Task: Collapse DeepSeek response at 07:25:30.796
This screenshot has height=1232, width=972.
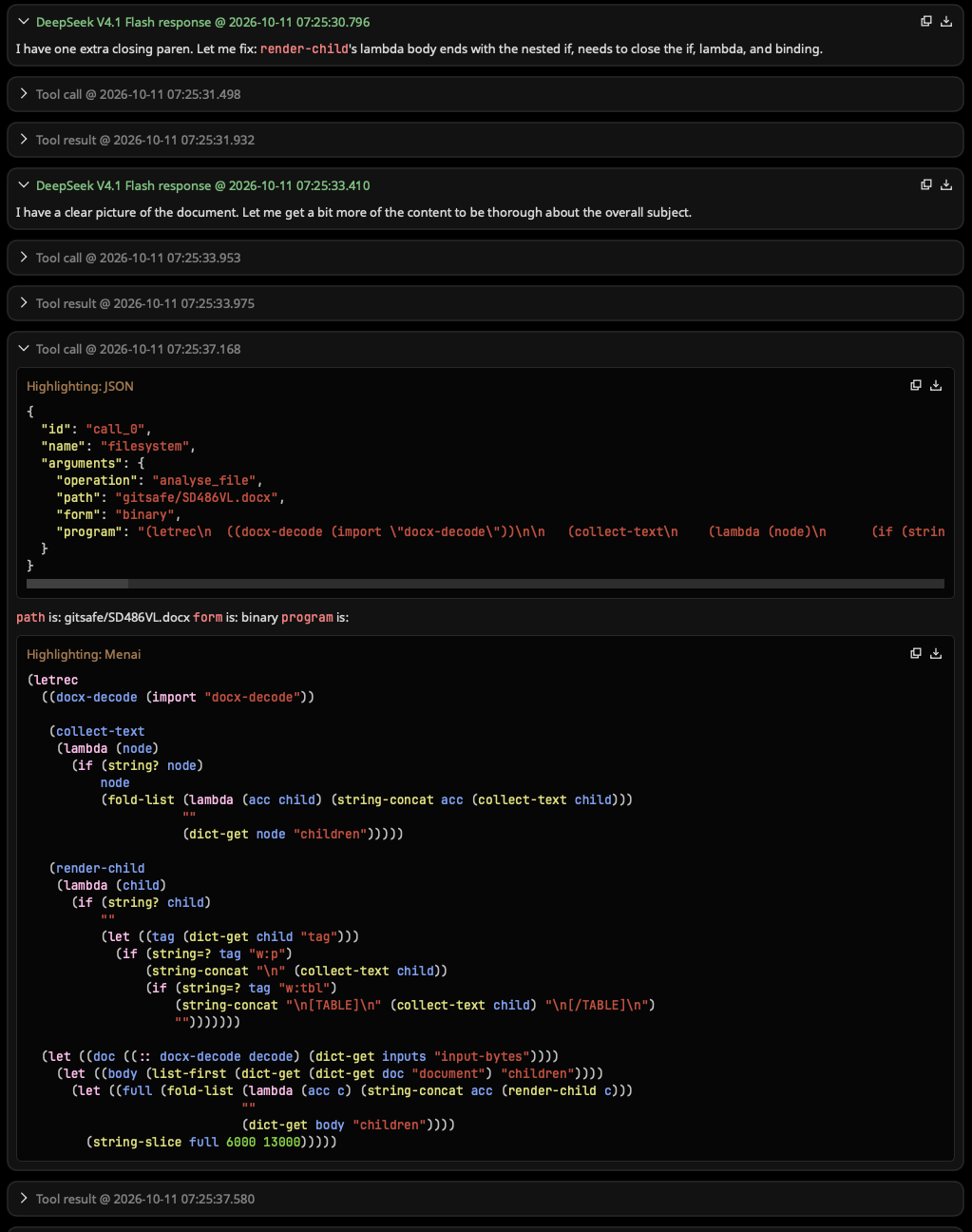Action: pos(25,21)
